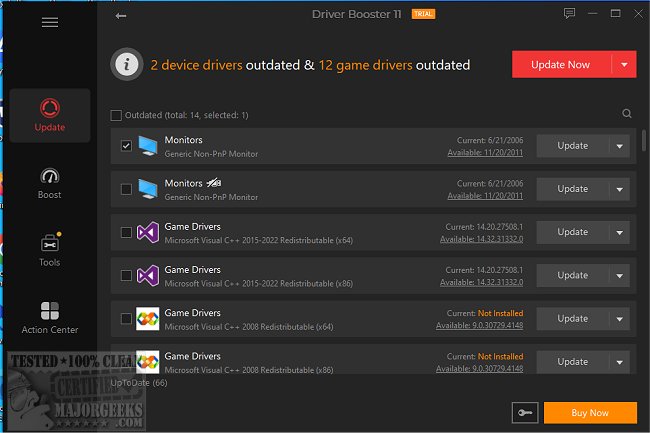Check Visual C++ 2015-2022 (x86) checkbox

pos(126,276)
